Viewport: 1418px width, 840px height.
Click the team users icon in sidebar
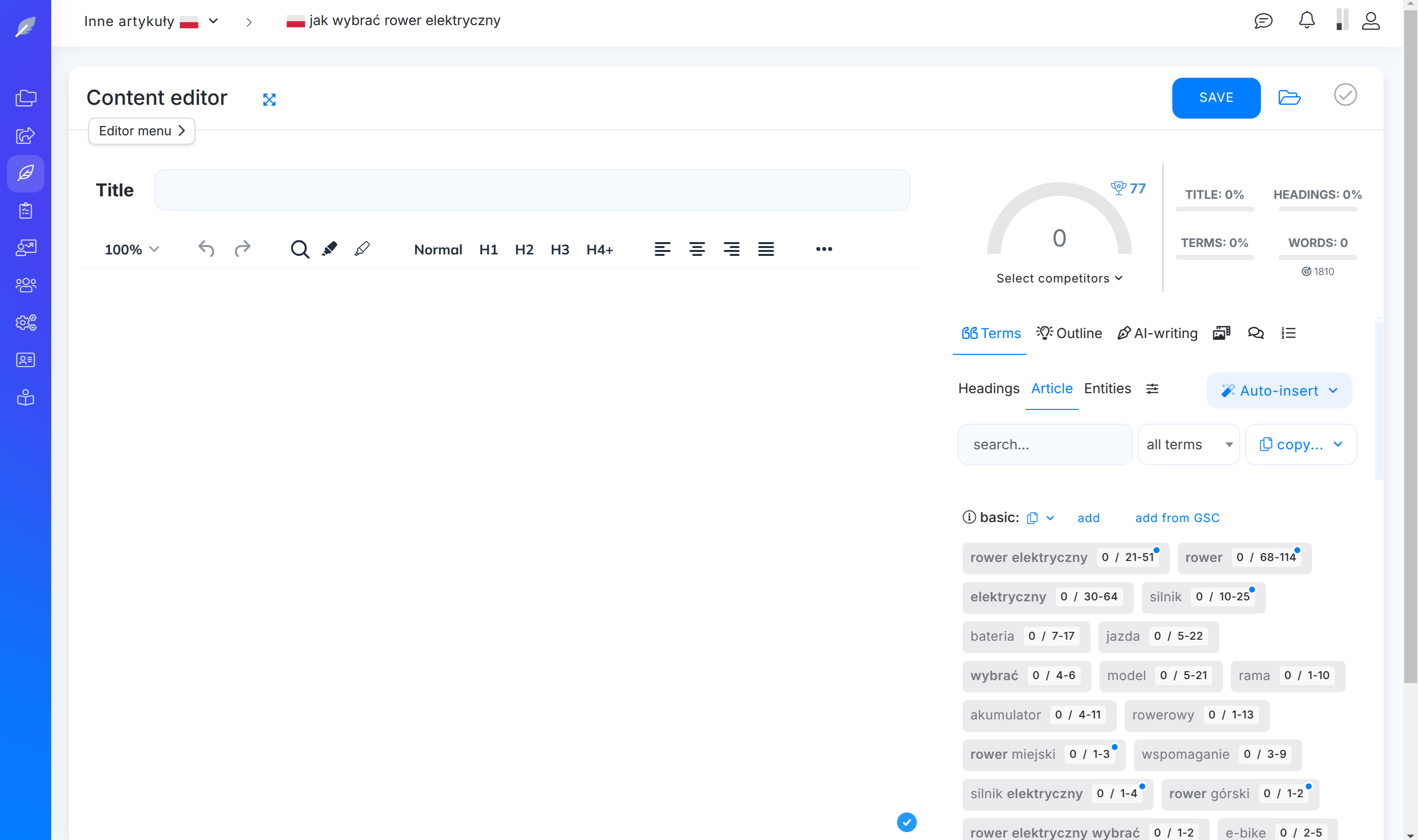pyautogui.click(x=26, y=285)
